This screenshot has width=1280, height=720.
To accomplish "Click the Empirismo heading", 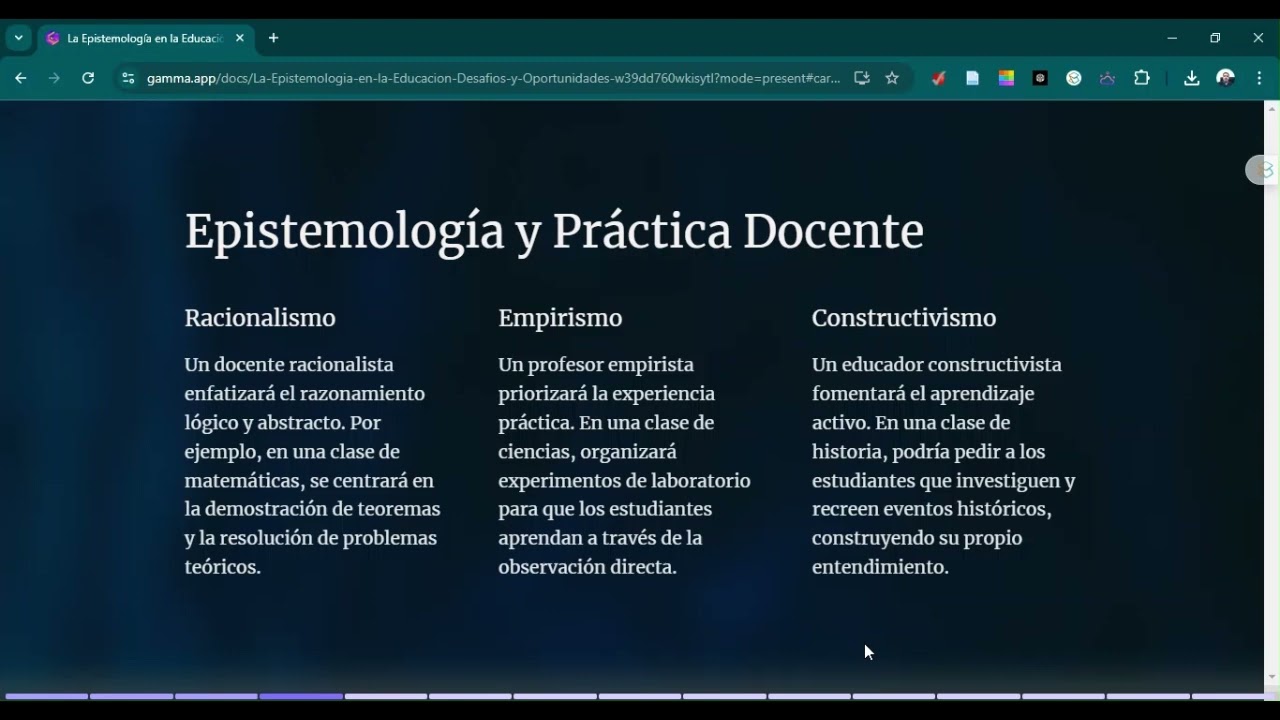I will 560,318.
